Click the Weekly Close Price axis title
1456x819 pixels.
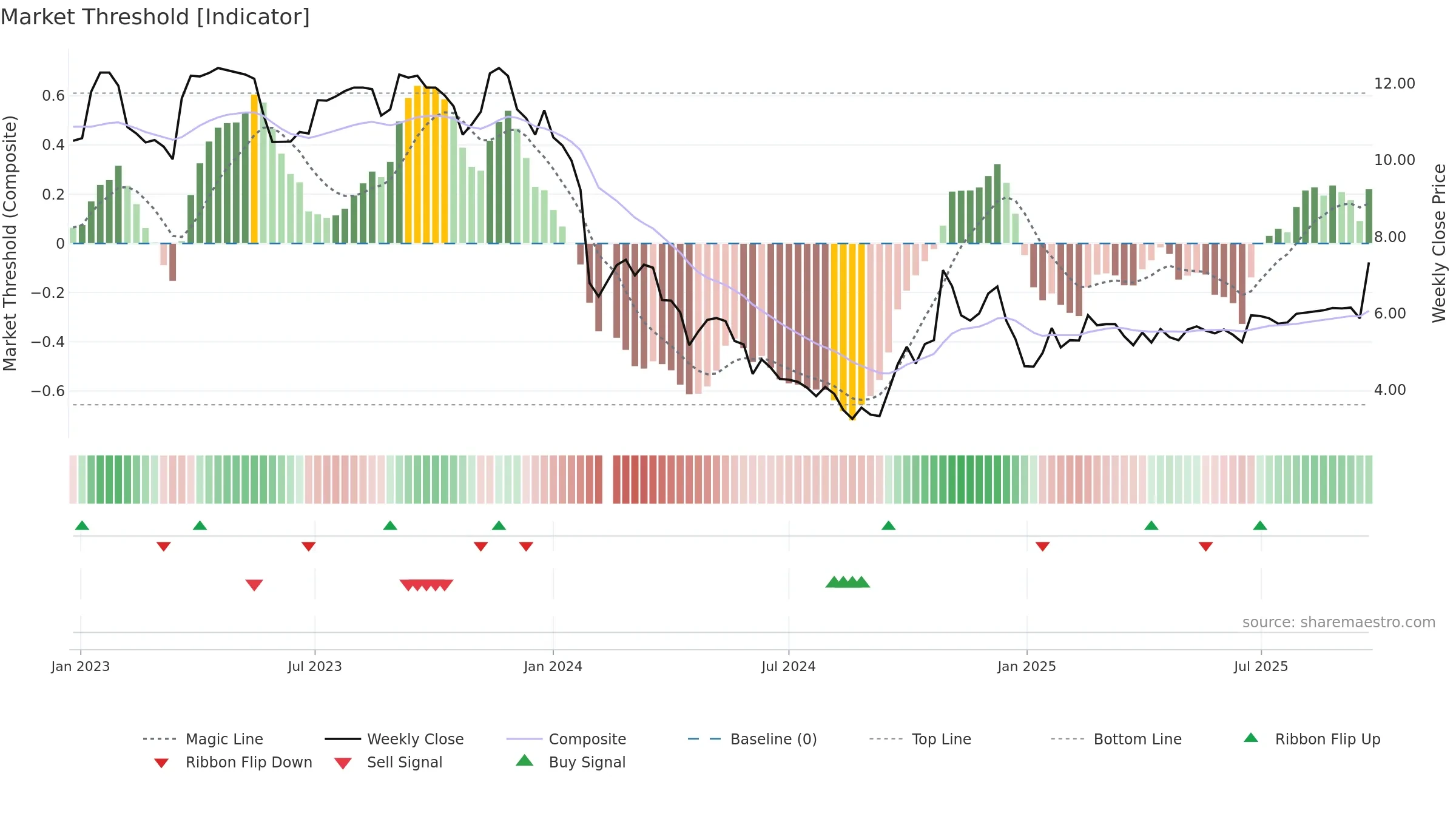pos(1439,243)
